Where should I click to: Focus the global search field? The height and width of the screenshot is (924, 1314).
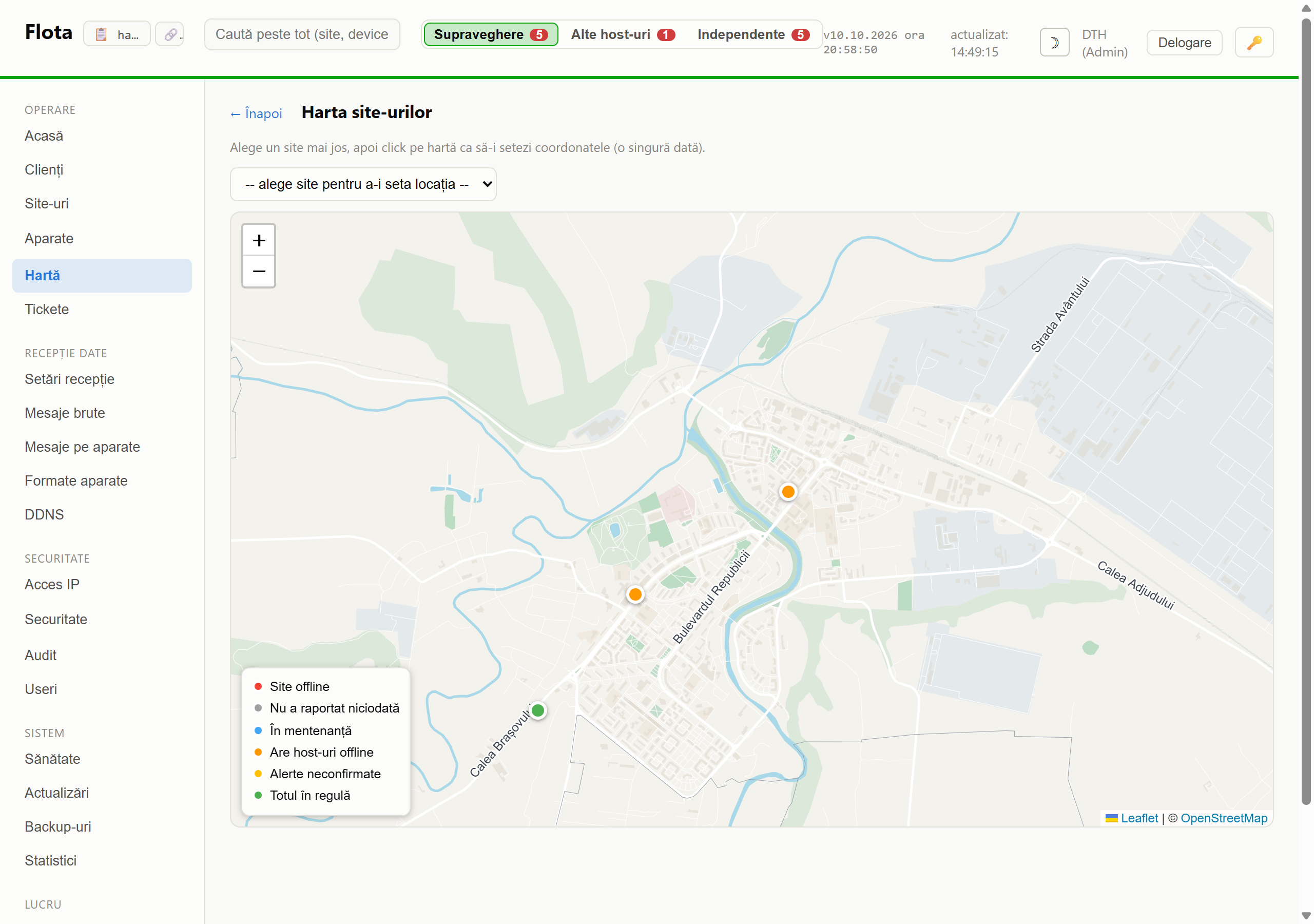[302, 34]
